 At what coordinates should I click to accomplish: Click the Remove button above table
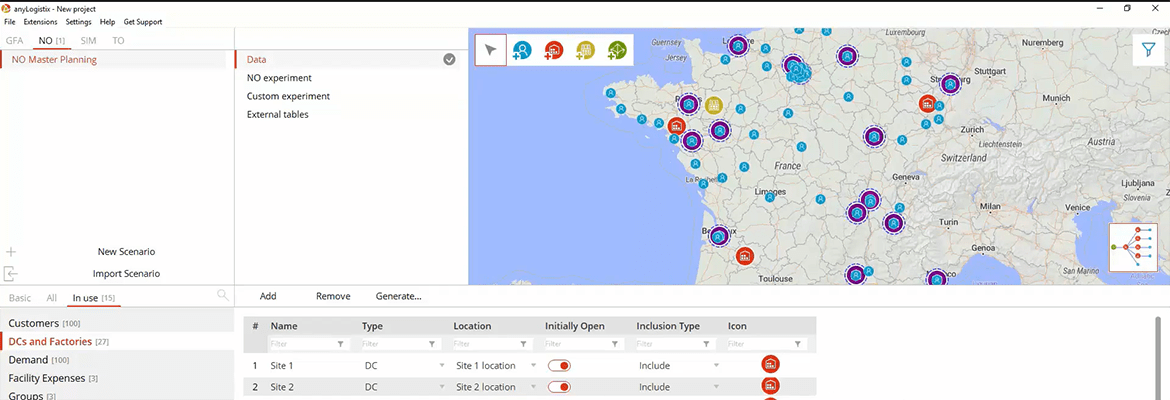click(x=333, y=296)
